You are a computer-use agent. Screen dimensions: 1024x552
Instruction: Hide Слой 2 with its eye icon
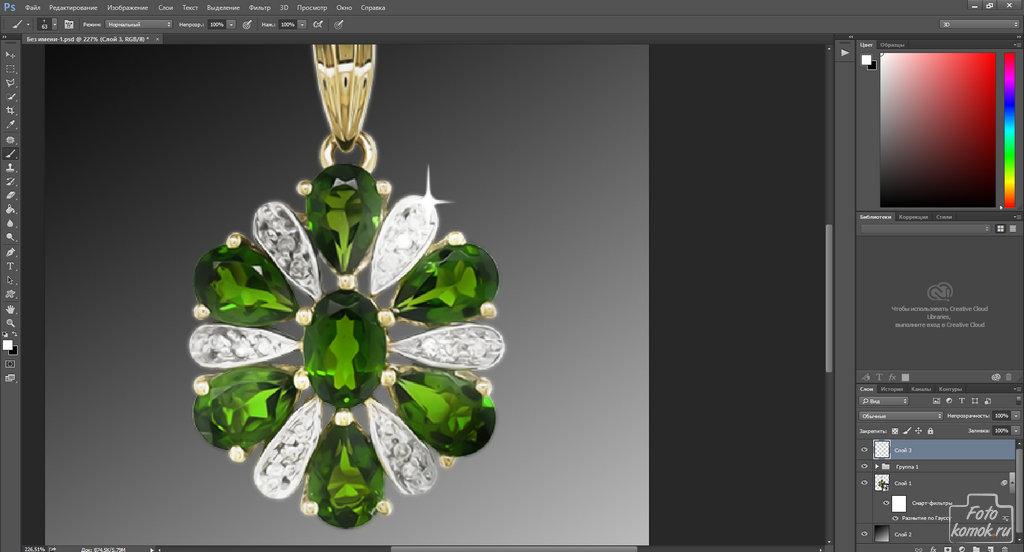pos(865,534)
